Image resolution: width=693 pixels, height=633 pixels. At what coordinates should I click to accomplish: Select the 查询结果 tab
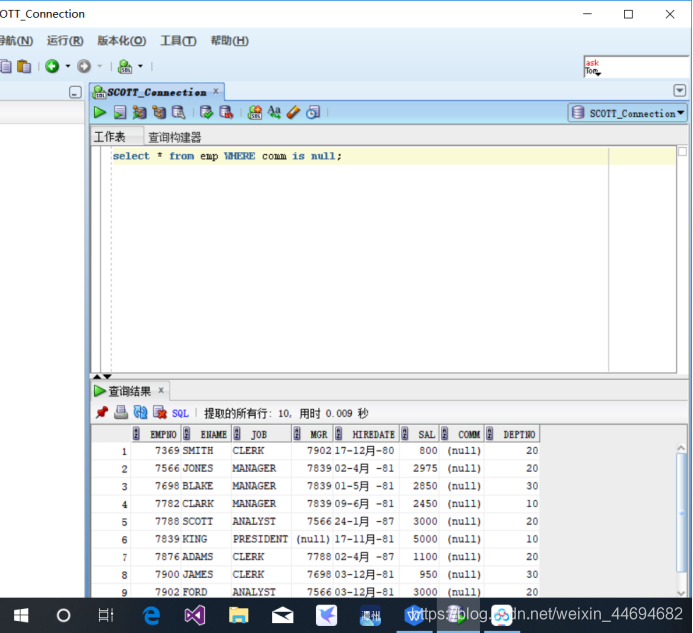pyautogui.click(x=129, y=391)
